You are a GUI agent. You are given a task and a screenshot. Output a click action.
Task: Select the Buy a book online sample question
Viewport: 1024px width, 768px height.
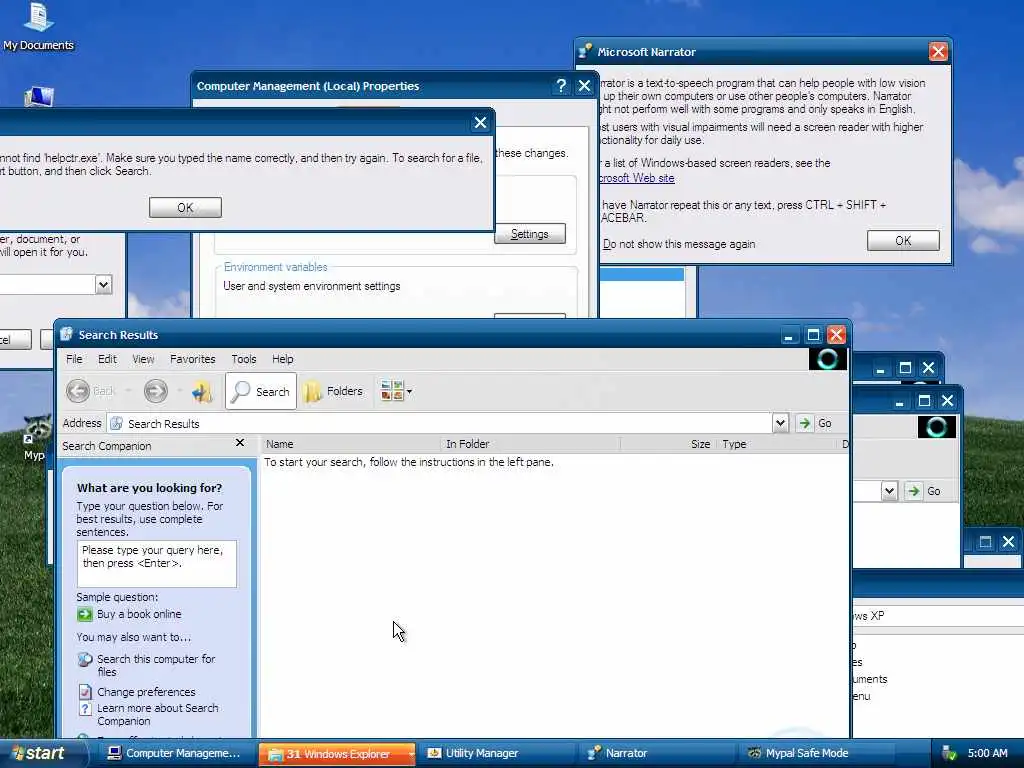139,614
